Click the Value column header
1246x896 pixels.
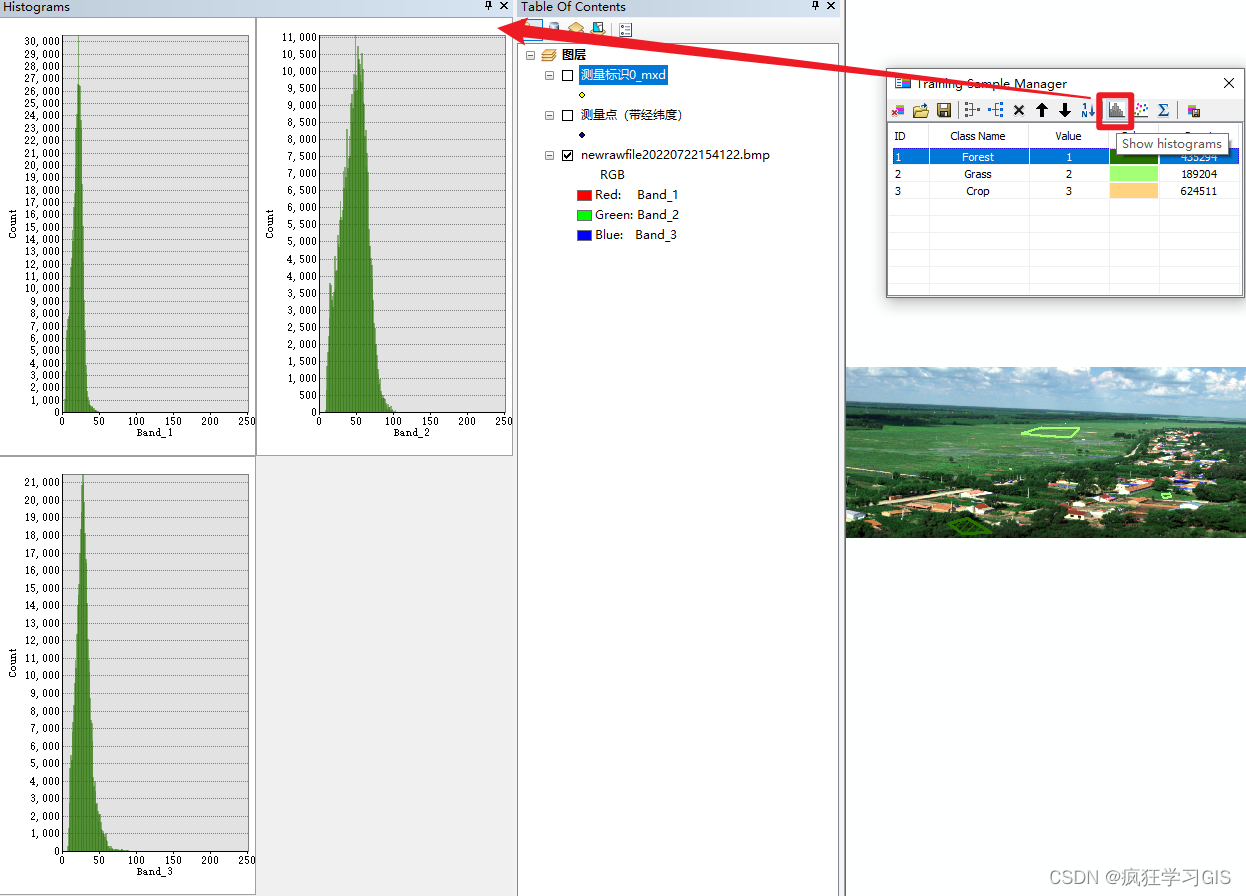tap(1068, 136)
